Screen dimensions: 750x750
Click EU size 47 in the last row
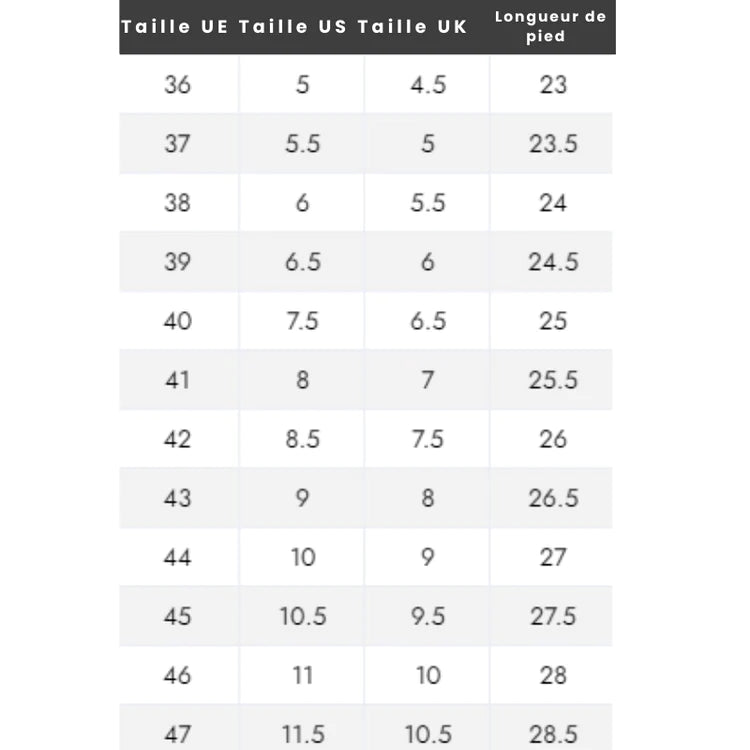click(177, 734)
